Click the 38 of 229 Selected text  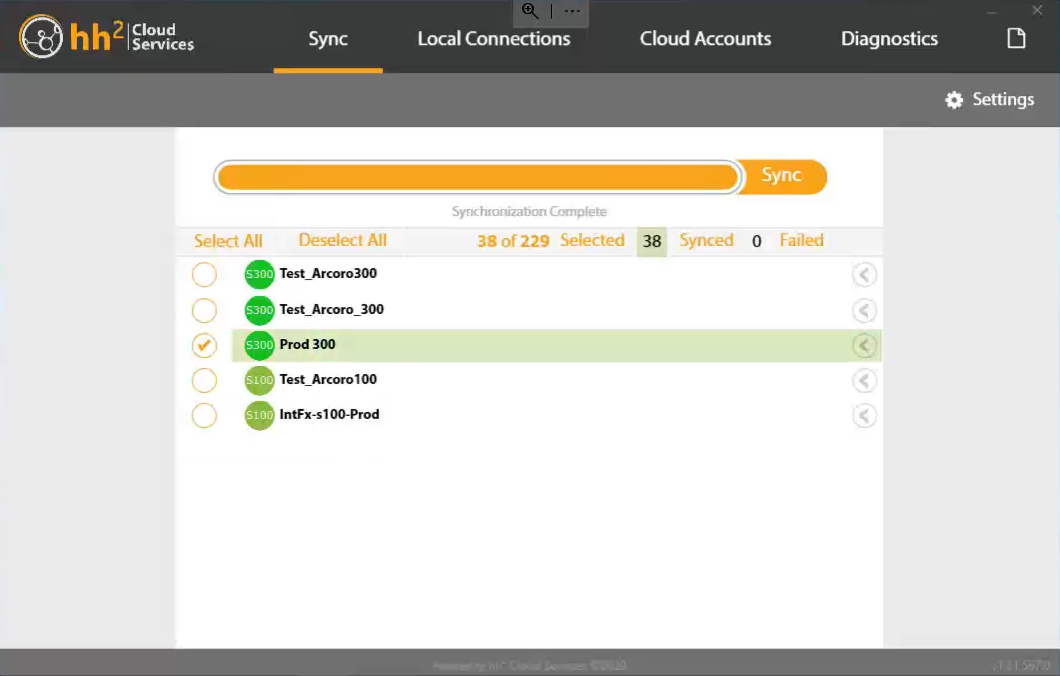(550, 241)
